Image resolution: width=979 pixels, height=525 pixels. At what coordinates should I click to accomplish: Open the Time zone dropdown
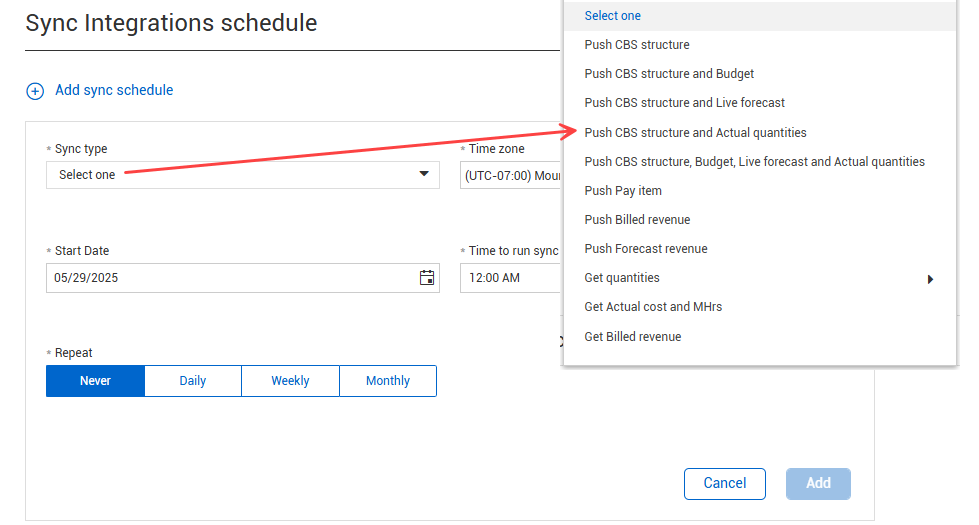click(x=510, y=175)
